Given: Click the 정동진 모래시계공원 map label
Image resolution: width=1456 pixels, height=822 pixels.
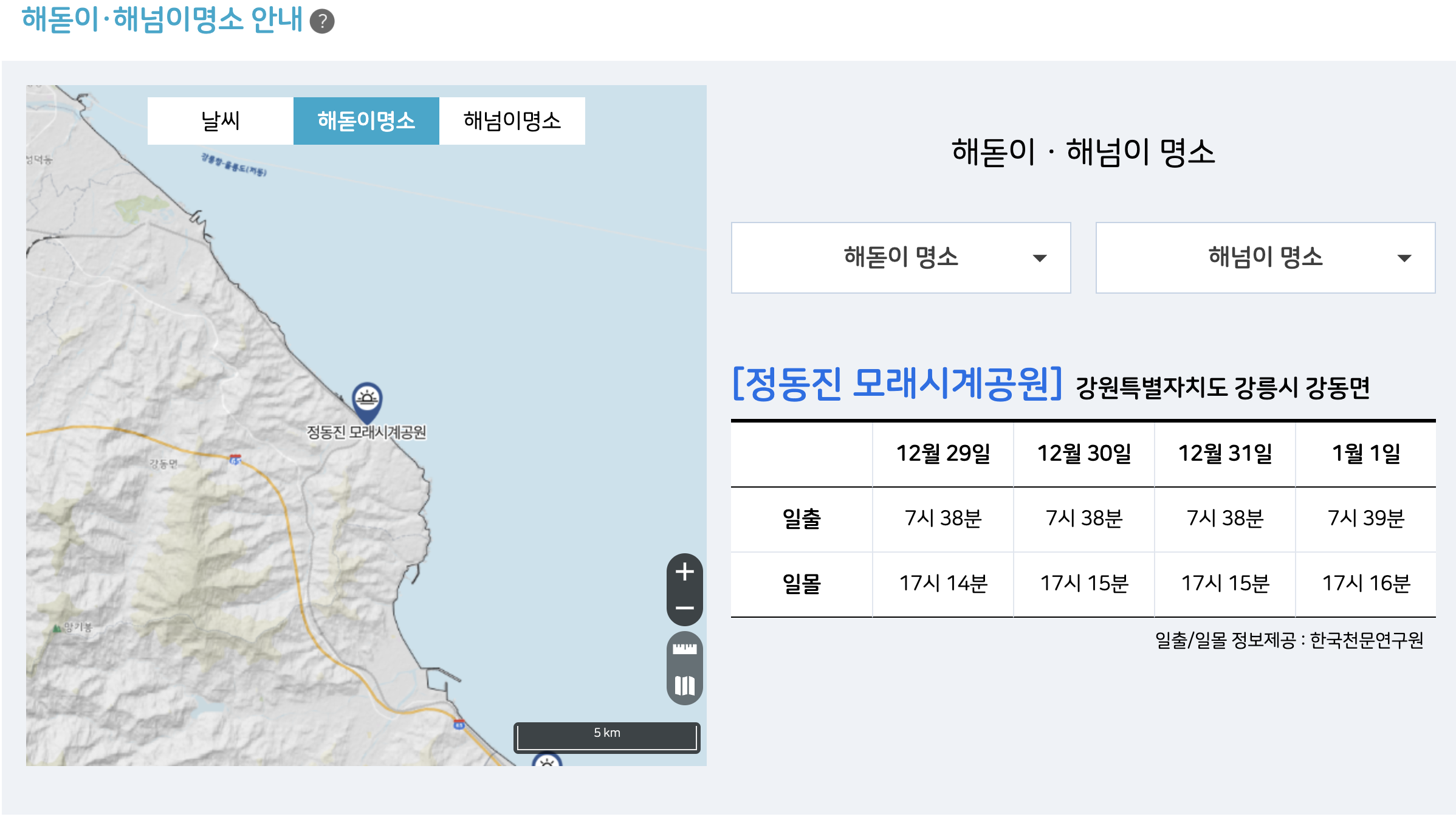Looking at the screenshot, I should pyautogui.click(x=366, y=432).
